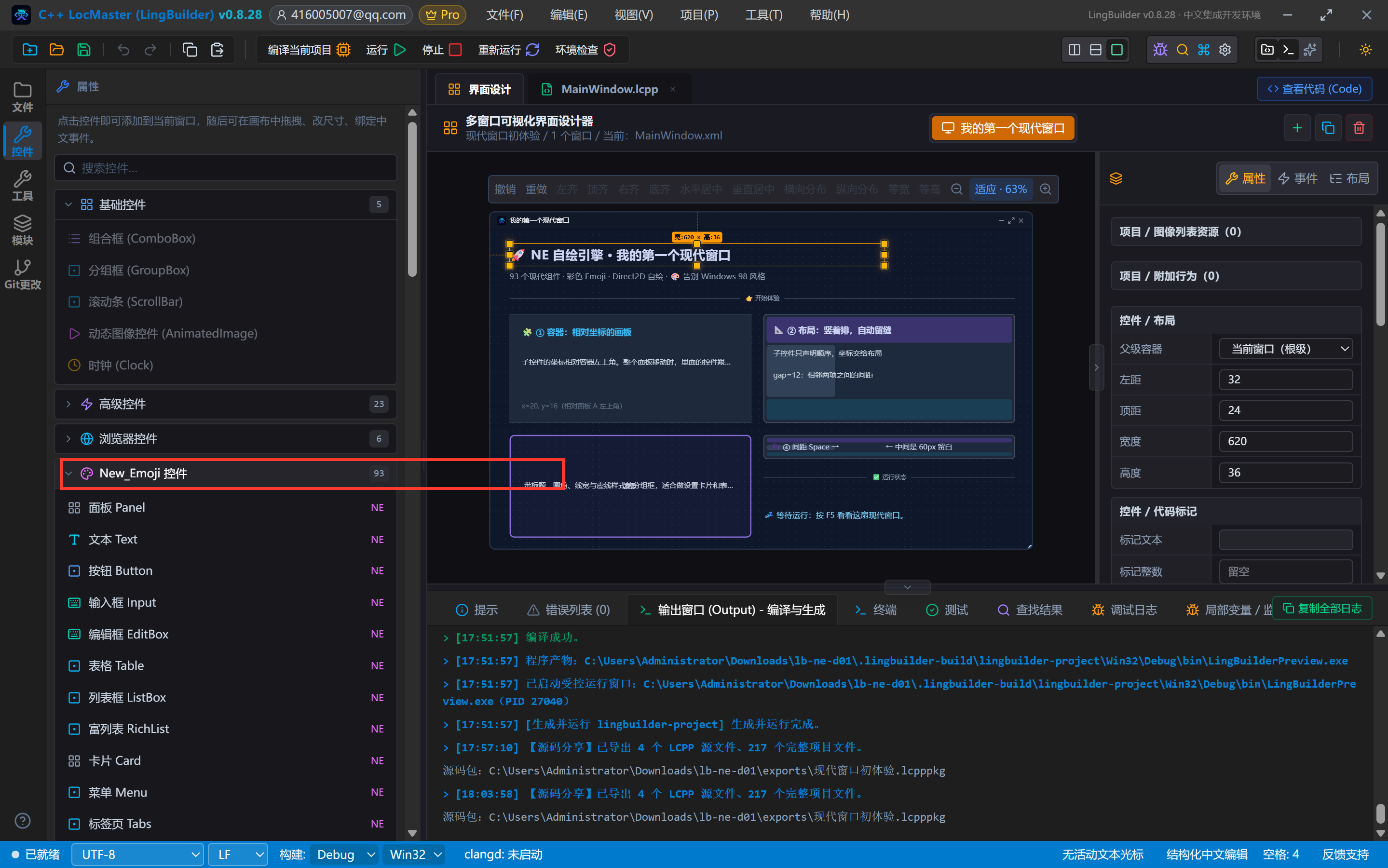Open the 模块 sidebar panel
The image size is (1388, 868).
[x=22, y=230]
